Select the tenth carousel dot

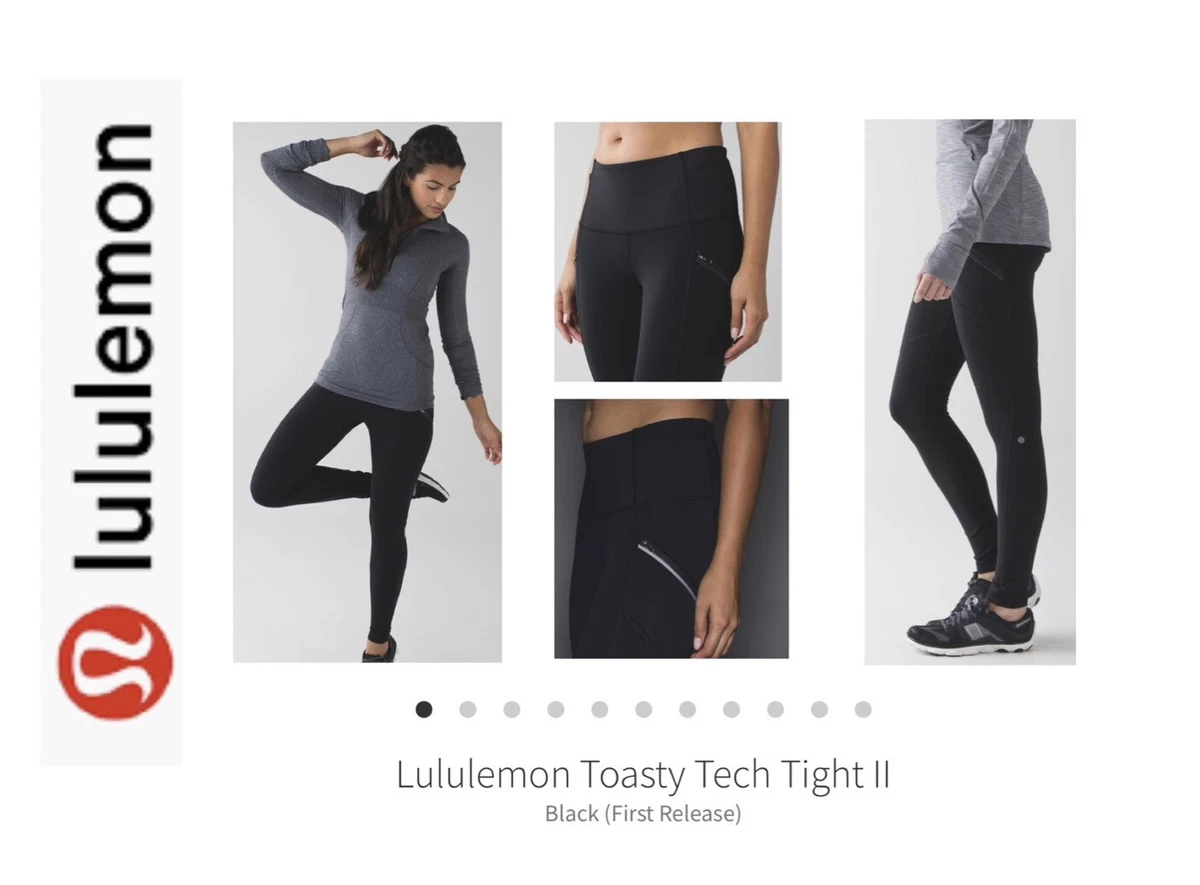820,709
